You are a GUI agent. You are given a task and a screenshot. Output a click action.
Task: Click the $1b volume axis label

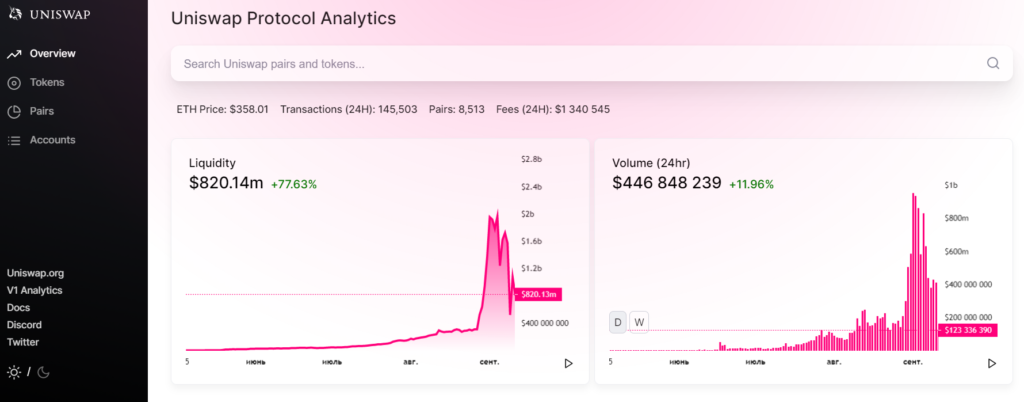tap(951, 185)
